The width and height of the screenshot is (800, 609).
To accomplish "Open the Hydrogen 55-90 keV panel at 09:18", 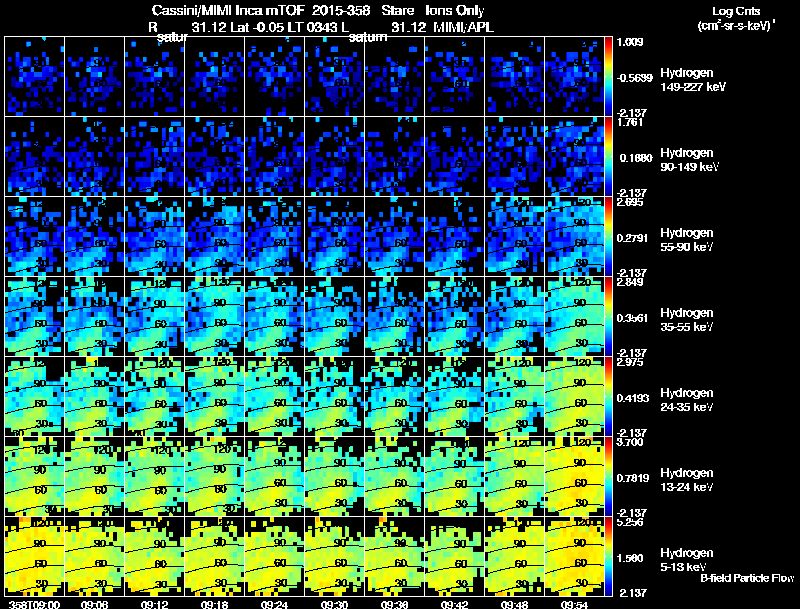I will (x=214, y=237).
